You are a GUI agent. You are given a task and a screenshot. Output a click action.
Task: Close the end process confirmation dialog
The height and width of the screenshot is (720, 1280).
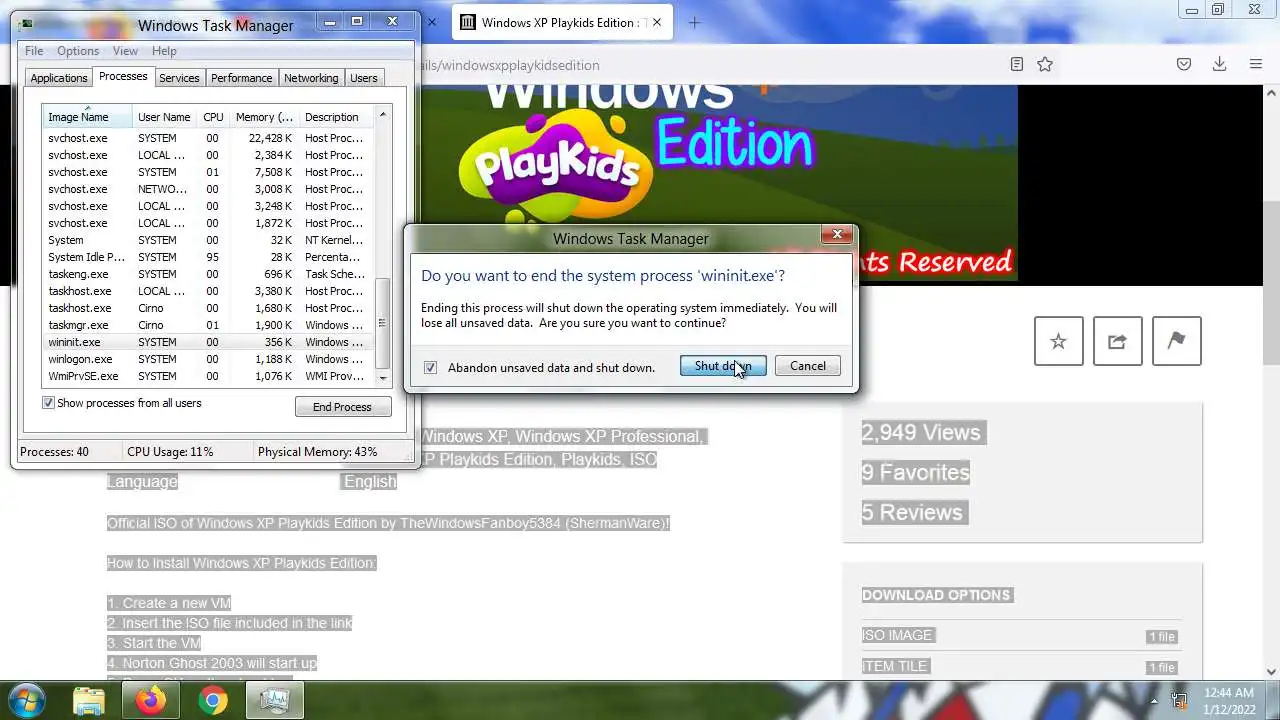click(x=837, y=234)
